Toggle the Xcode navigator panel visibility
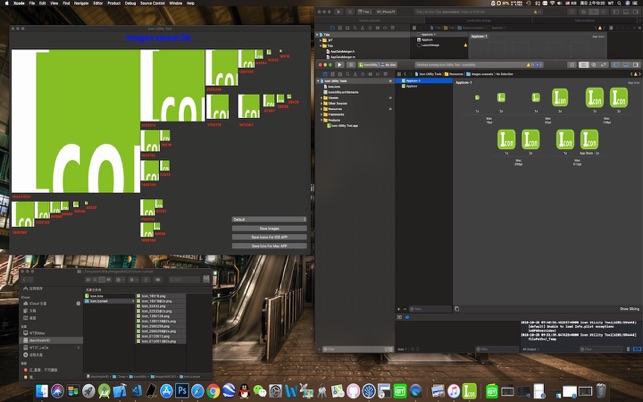643x402 pixels. click(x=617, y=65)
